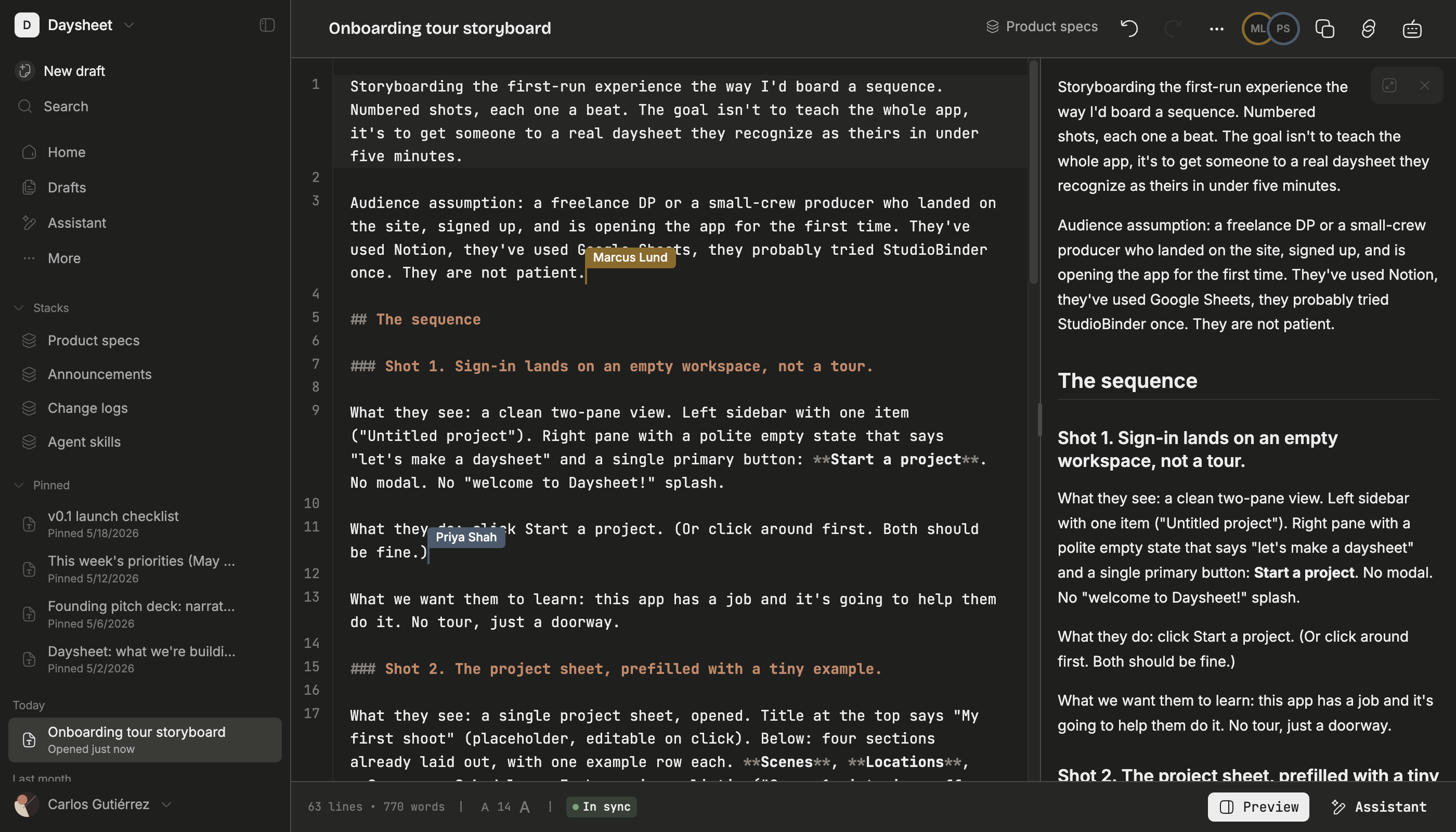Copy the document link
Viewport: 1456px width, 832px height.
click(x=1368, y=29)
